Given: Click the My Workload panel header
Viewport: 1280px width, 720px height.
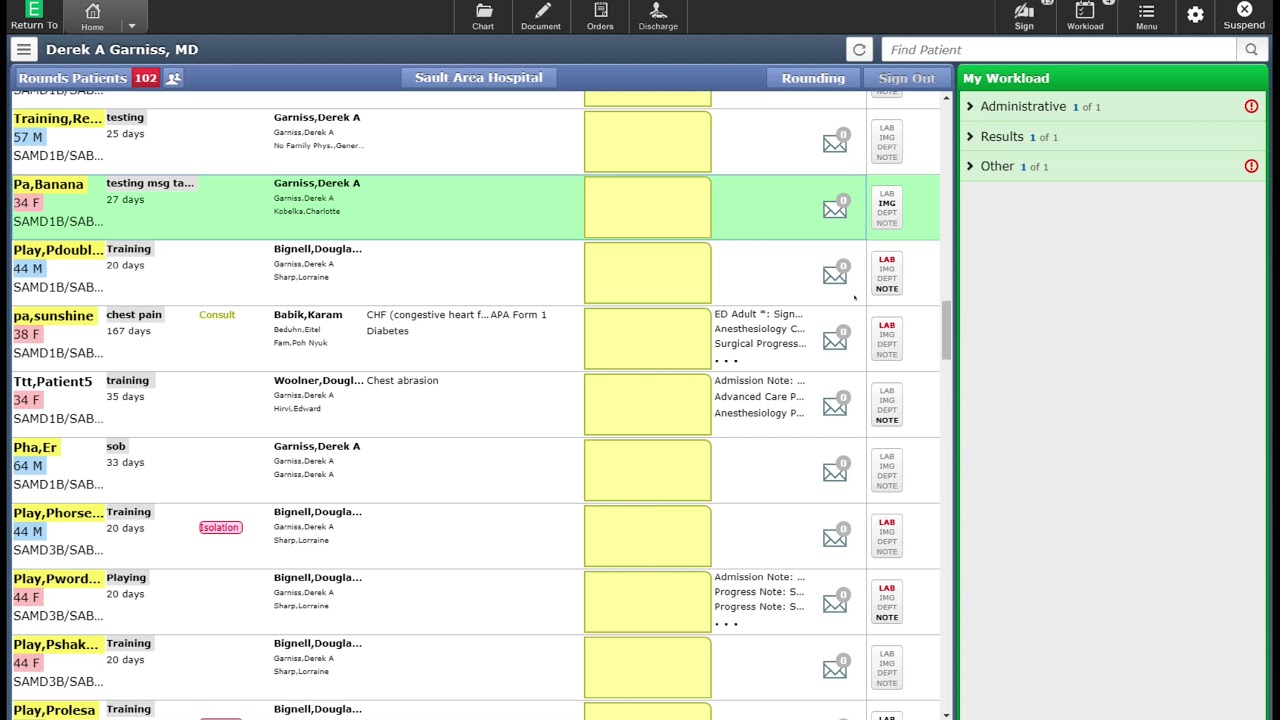Looking at the screenshot, I should point(1112,78).
